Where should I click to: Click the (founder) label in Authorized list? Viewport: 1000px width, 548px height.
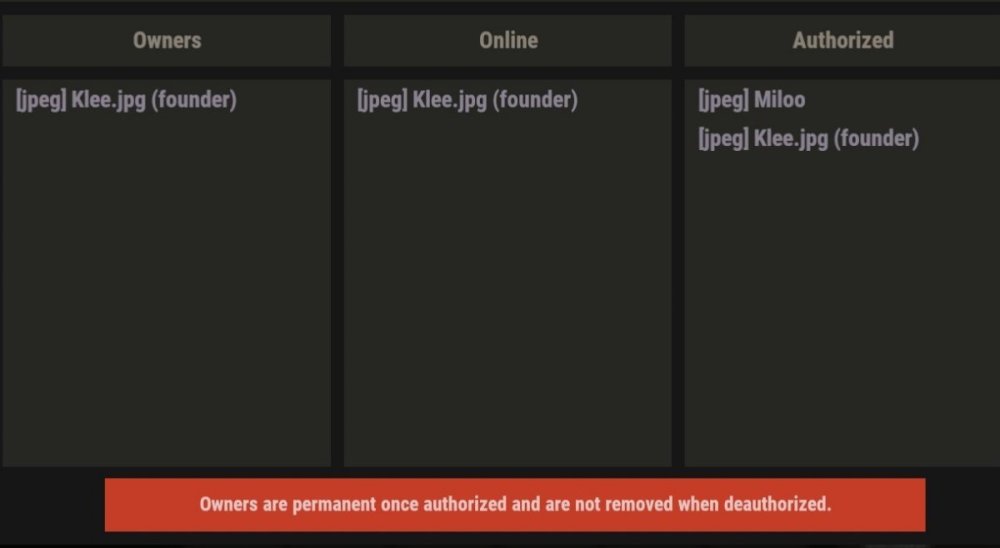pyautogui.click(x=875, y=139)
